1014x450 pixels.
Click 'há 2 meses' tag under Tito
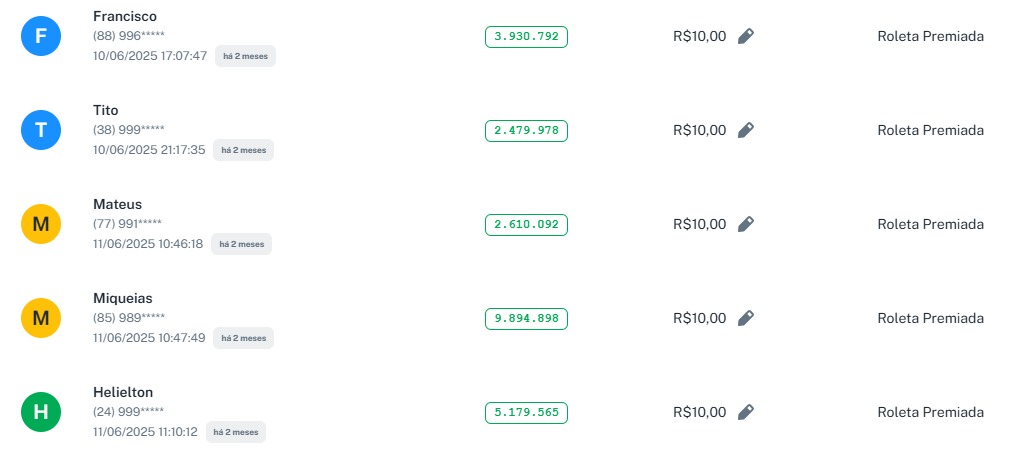[x=243, y=150]
